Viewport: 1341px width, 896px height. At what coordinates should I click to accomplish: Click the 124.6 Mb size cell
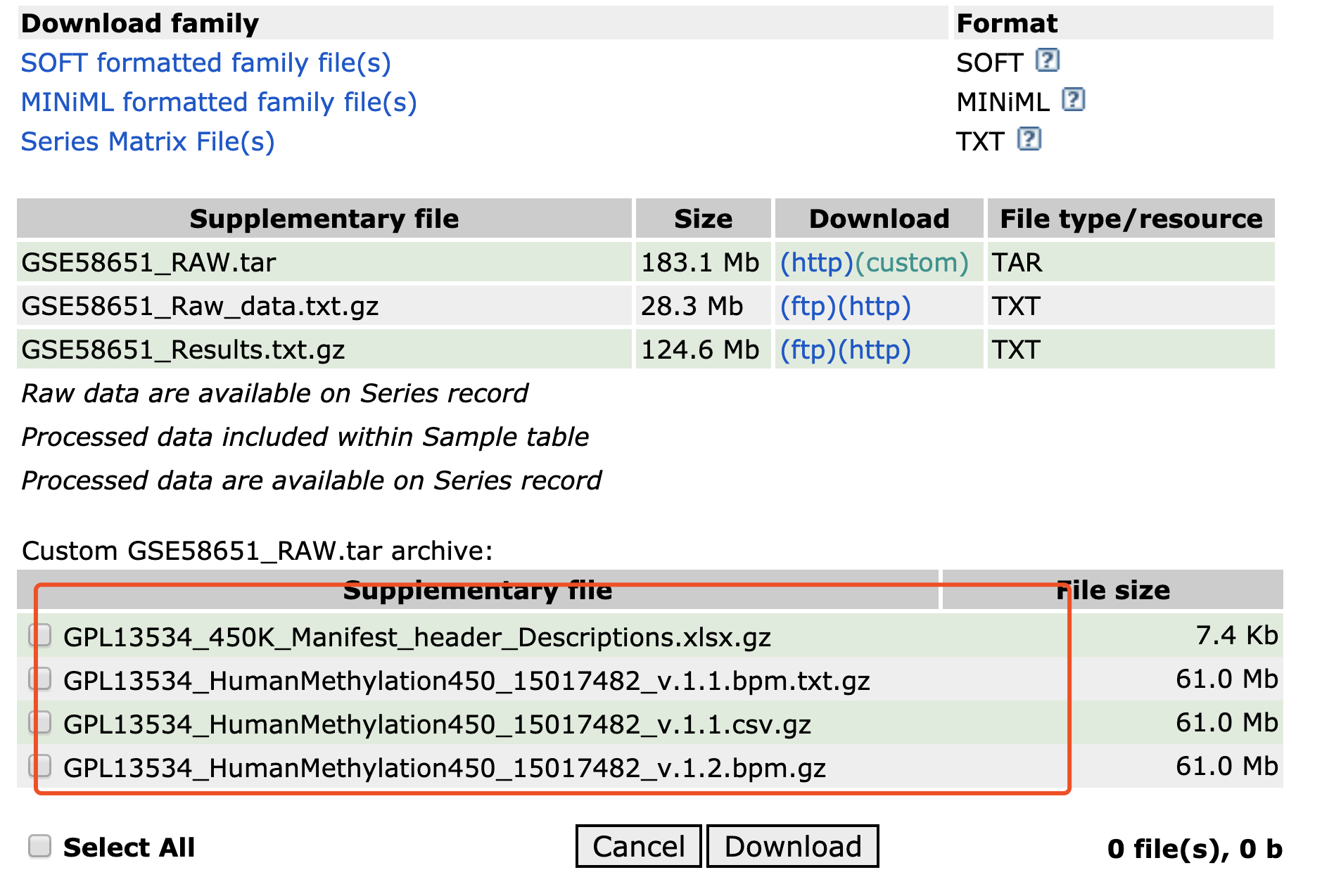(x=704, y=350)
